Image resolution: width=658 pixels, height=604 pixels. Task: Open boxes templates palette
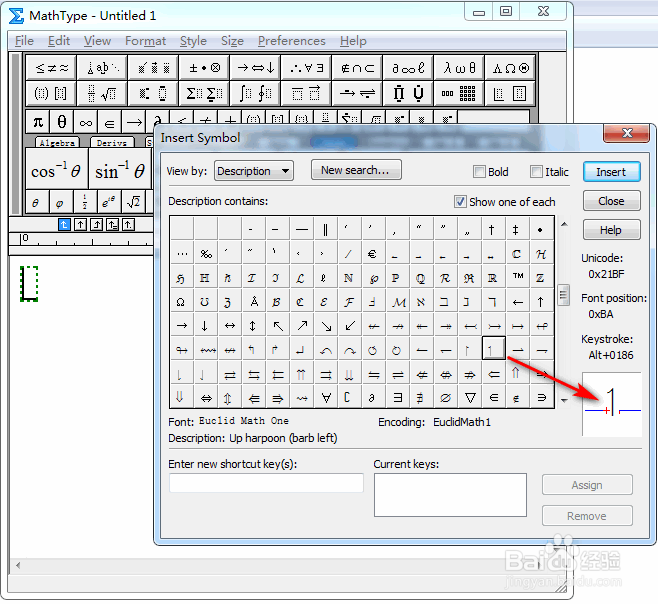pos(510,93)
